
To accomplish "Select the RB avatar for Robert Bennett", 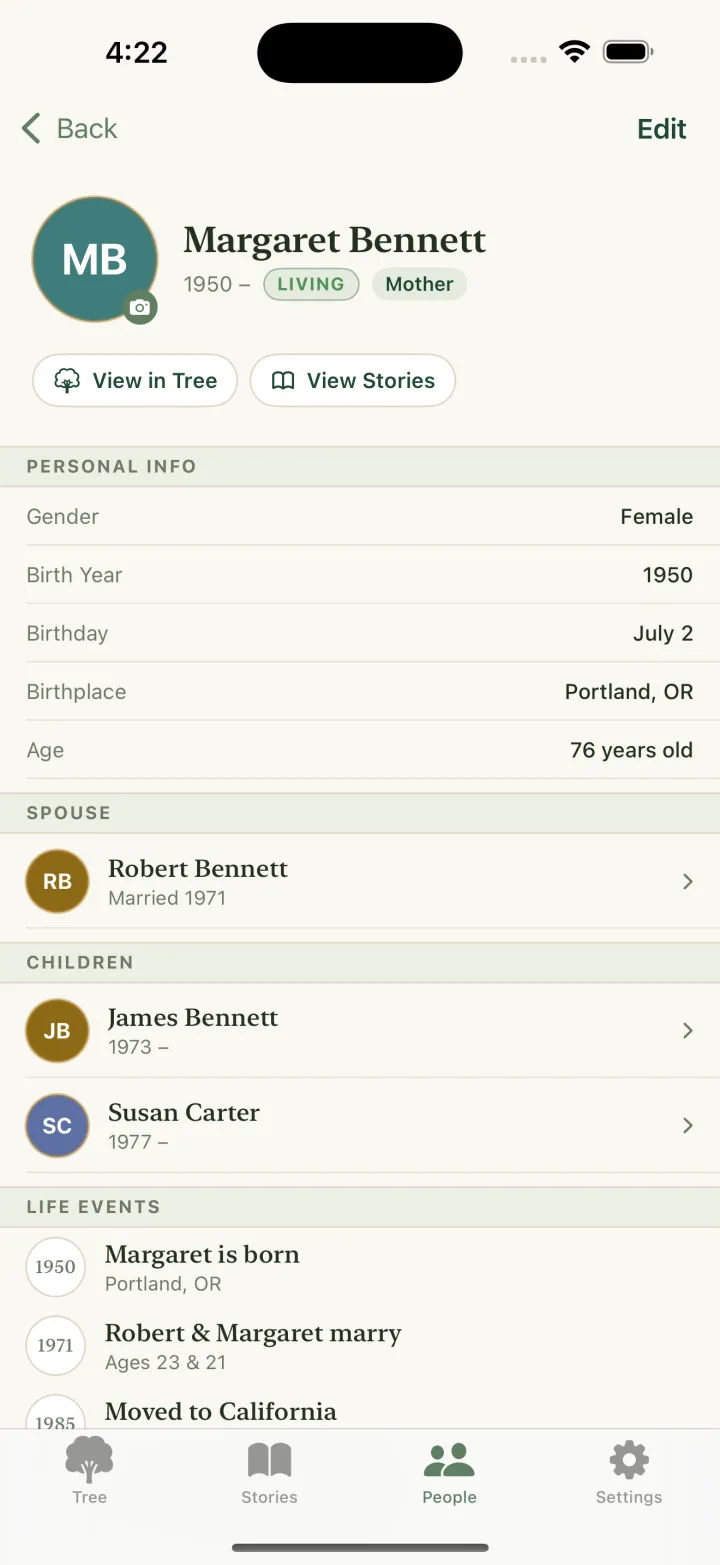I will click(x=57, y=881).
